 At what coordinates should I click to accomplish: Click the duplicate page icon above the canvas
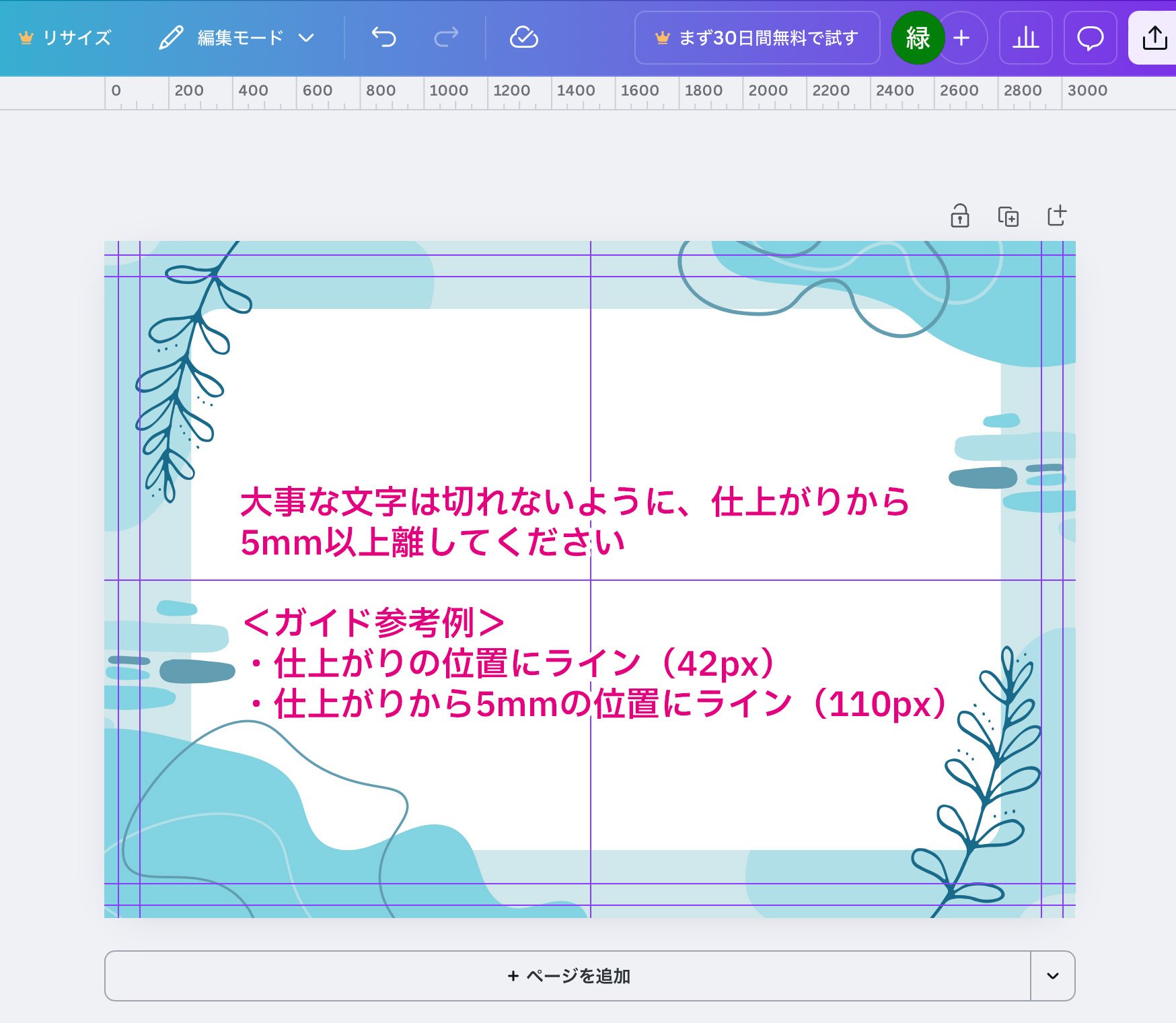point(1008,216)
